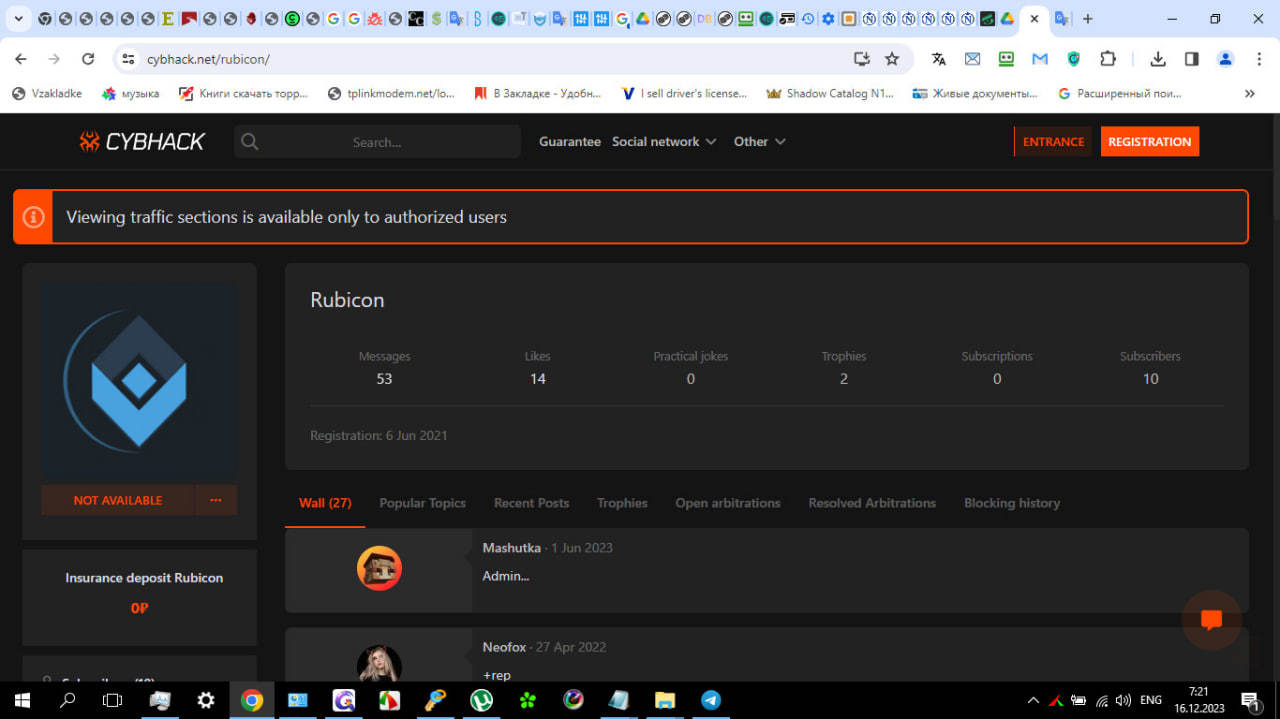The height and width of the screenshot is (719, 1280).
Task: Open the Recent Posts tab
Action: tap(531, 503)
